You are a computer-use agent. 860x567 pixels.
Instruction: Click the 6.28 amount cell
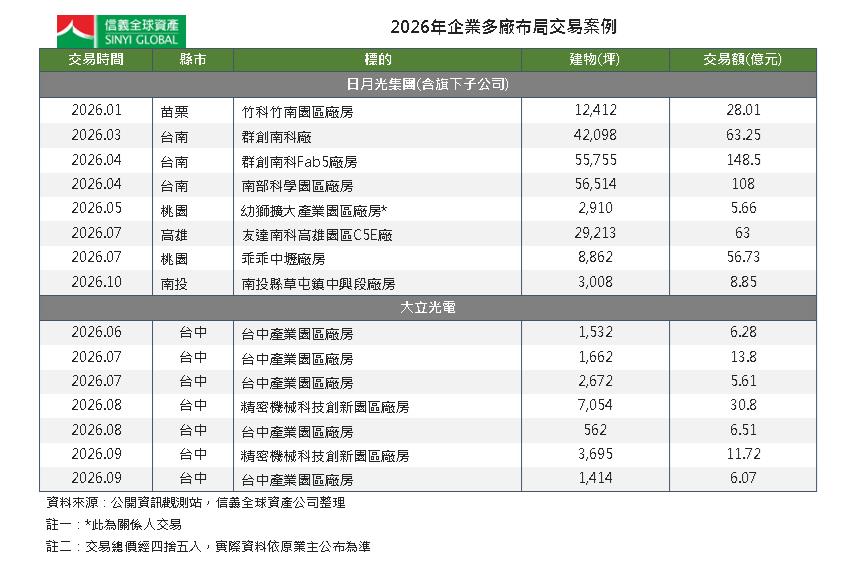pyautogui.click(x=743, y=332)
